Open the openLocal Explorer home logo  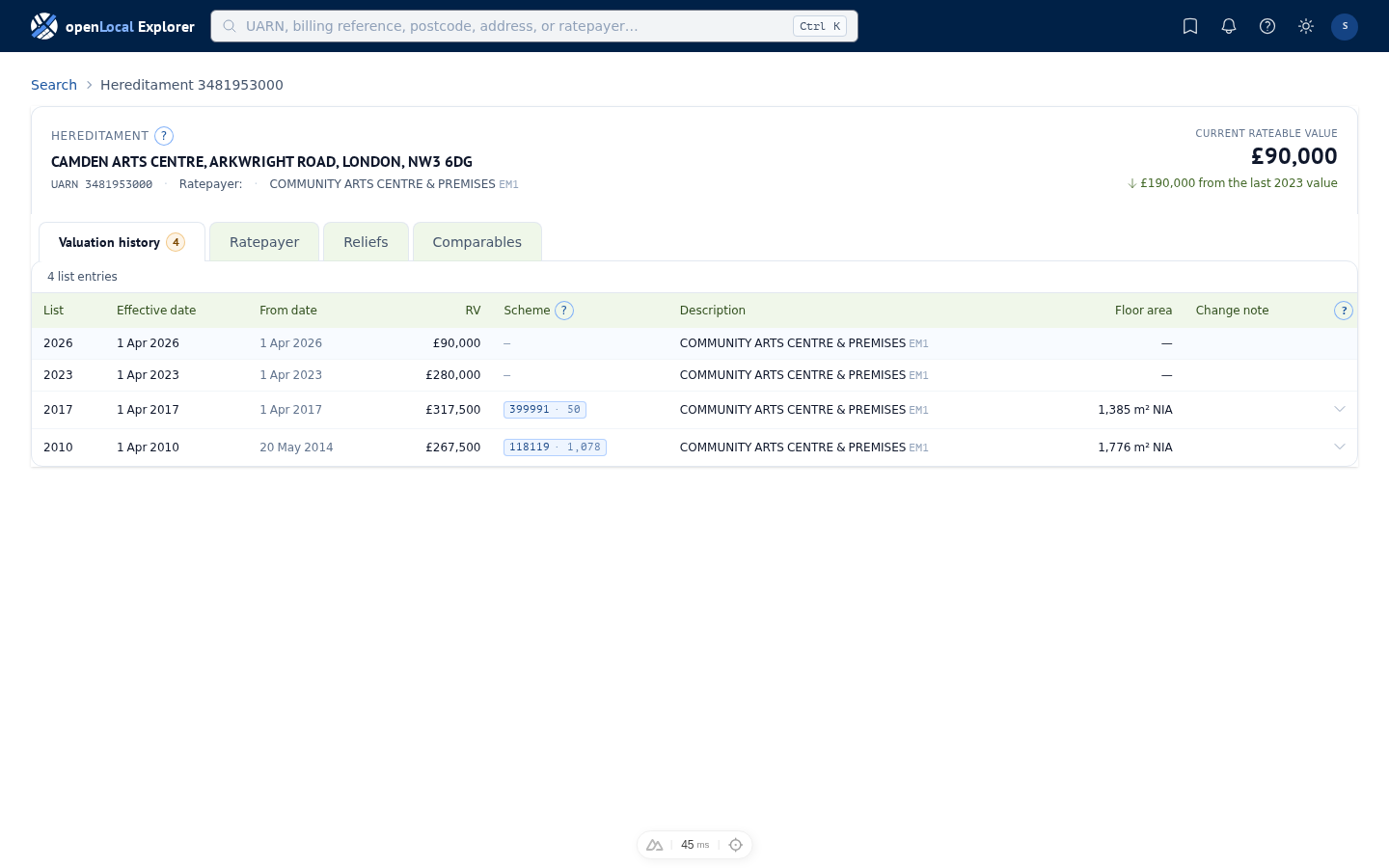click(113, 26)
